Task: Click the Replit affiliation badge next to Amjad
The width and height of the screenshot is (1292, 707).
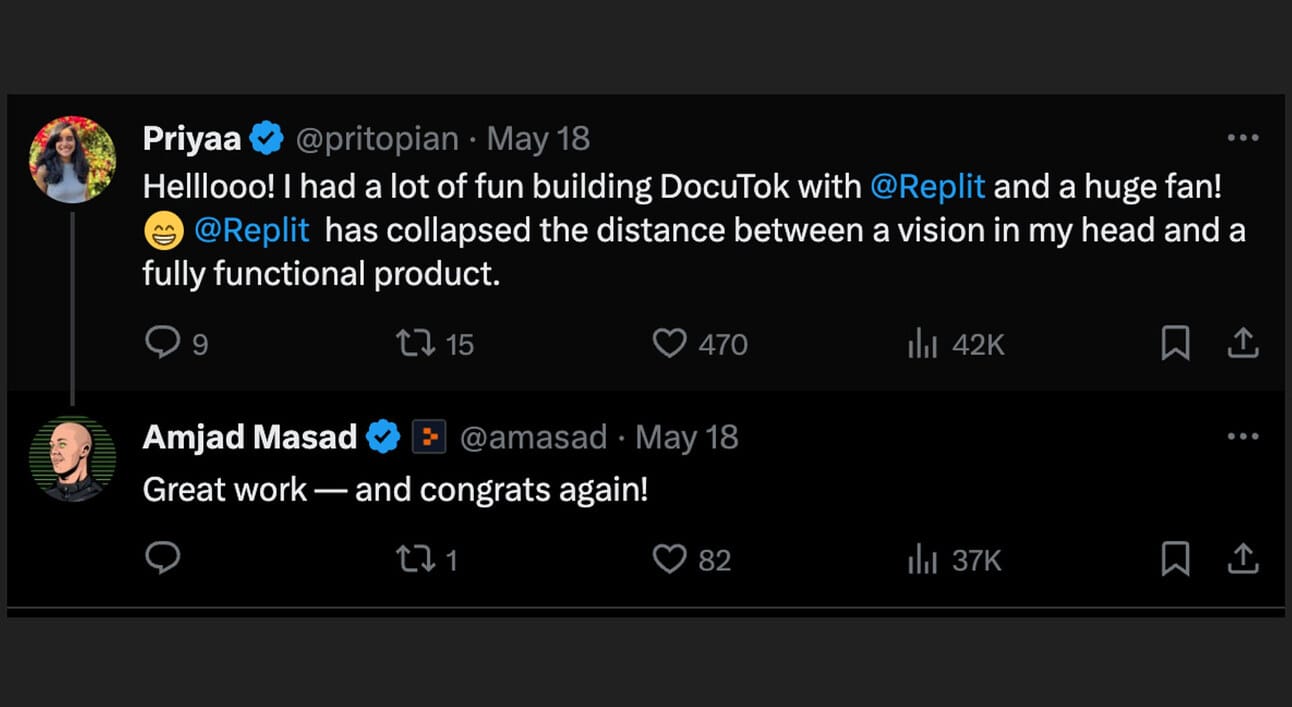Action: click(429, 437)
